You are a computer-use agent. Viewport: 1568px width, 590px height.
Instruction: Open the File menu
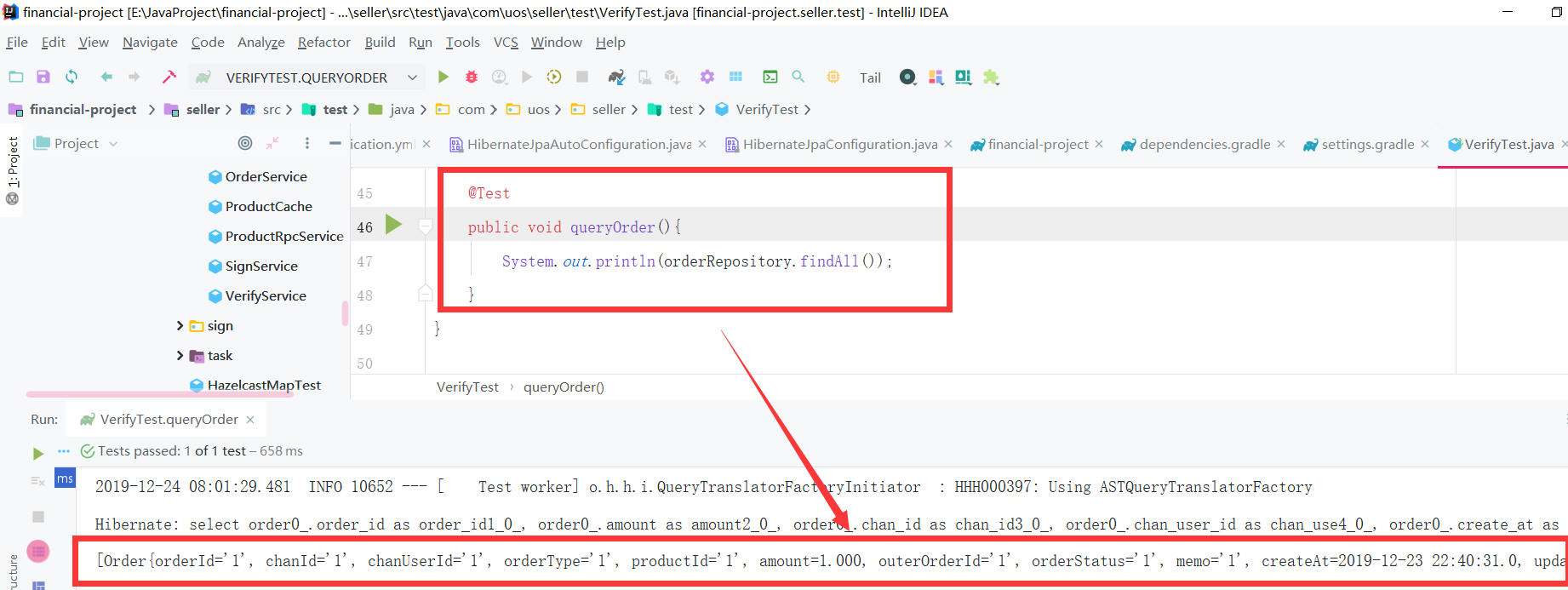click(x=17, y=42)
